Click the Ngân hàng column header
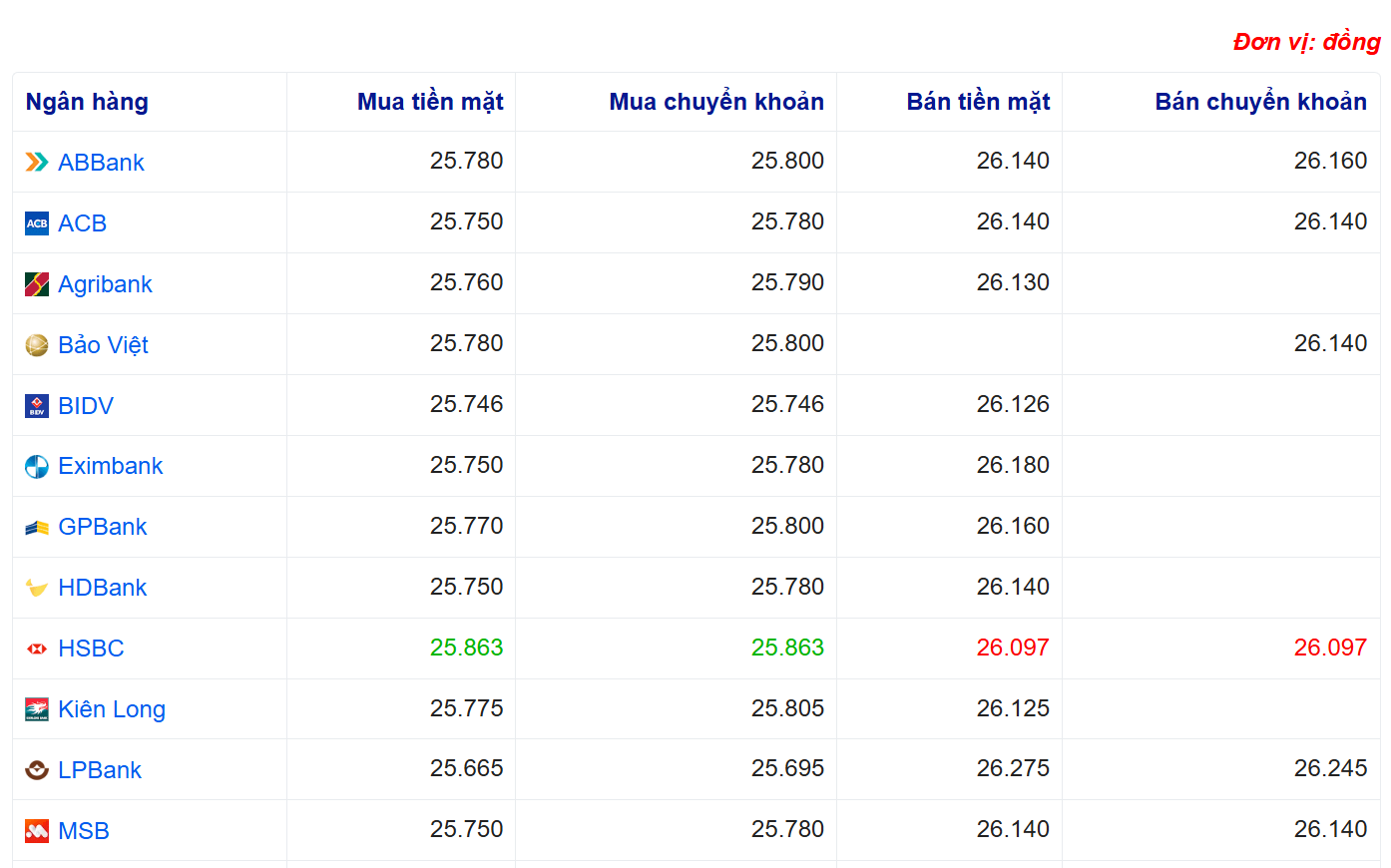 click(x=87, y=102)
